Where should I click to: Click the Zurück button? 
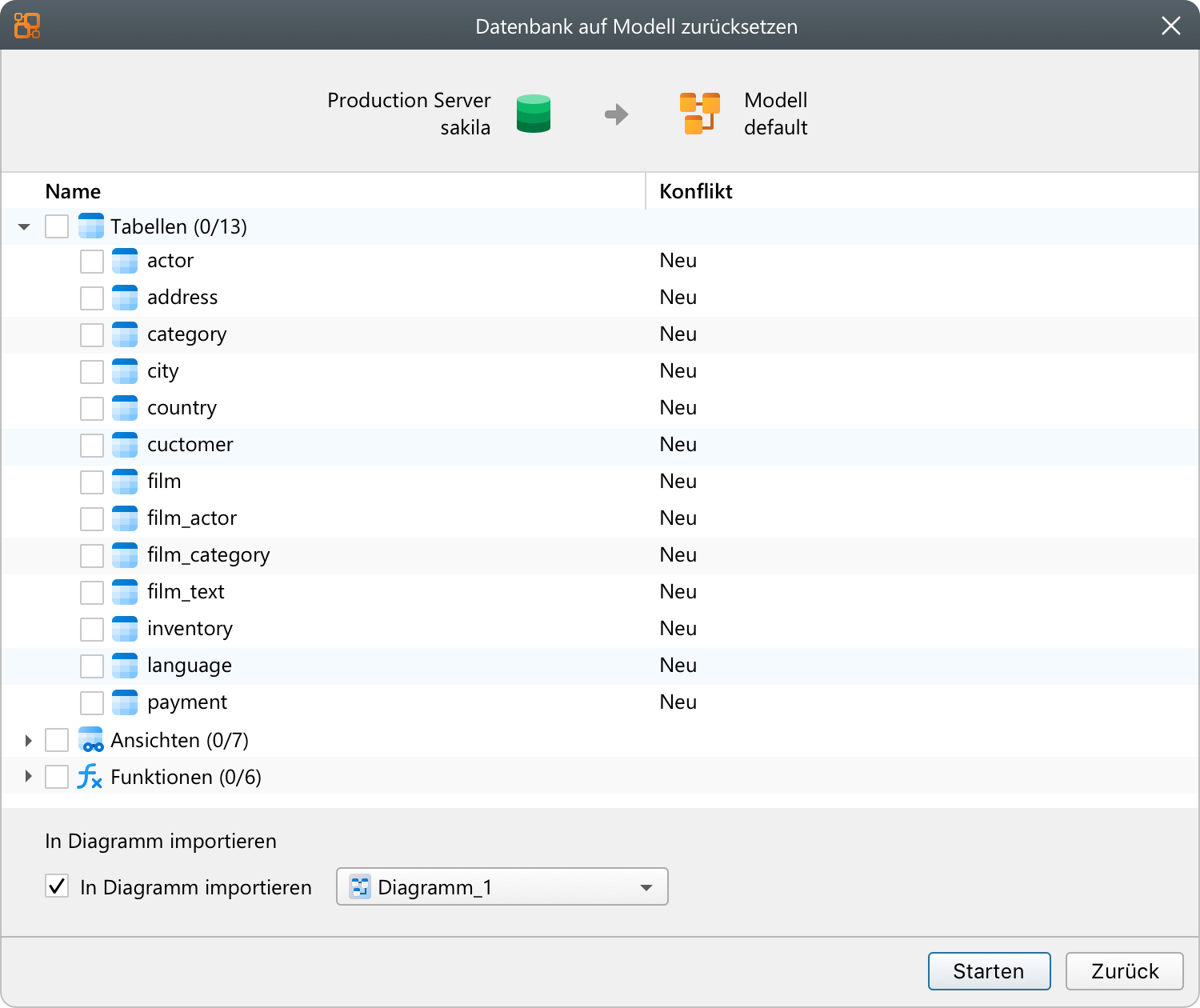click(1125, 971)
